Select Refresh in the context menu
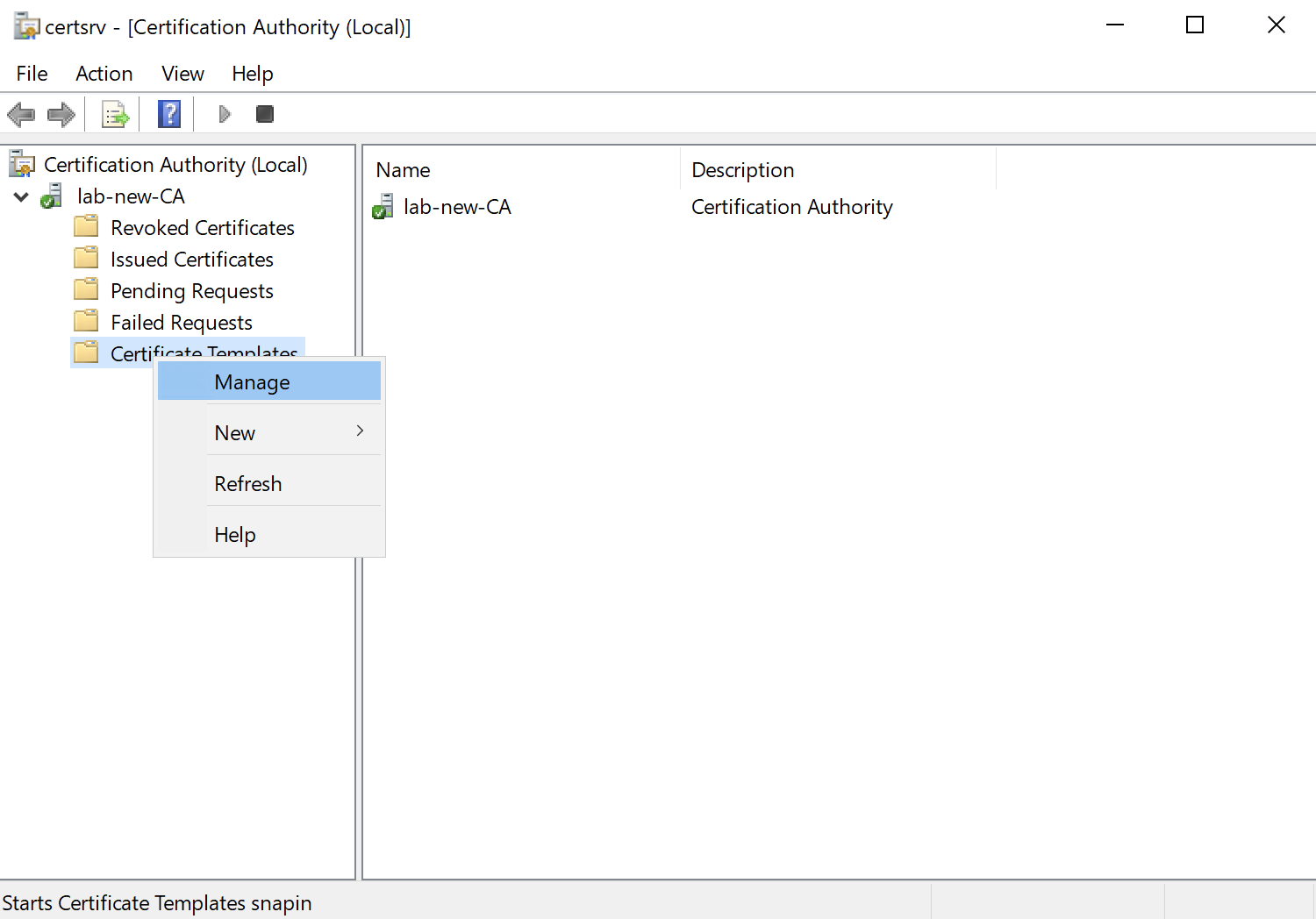This screenshot has width=1316, height=919. 248,484
